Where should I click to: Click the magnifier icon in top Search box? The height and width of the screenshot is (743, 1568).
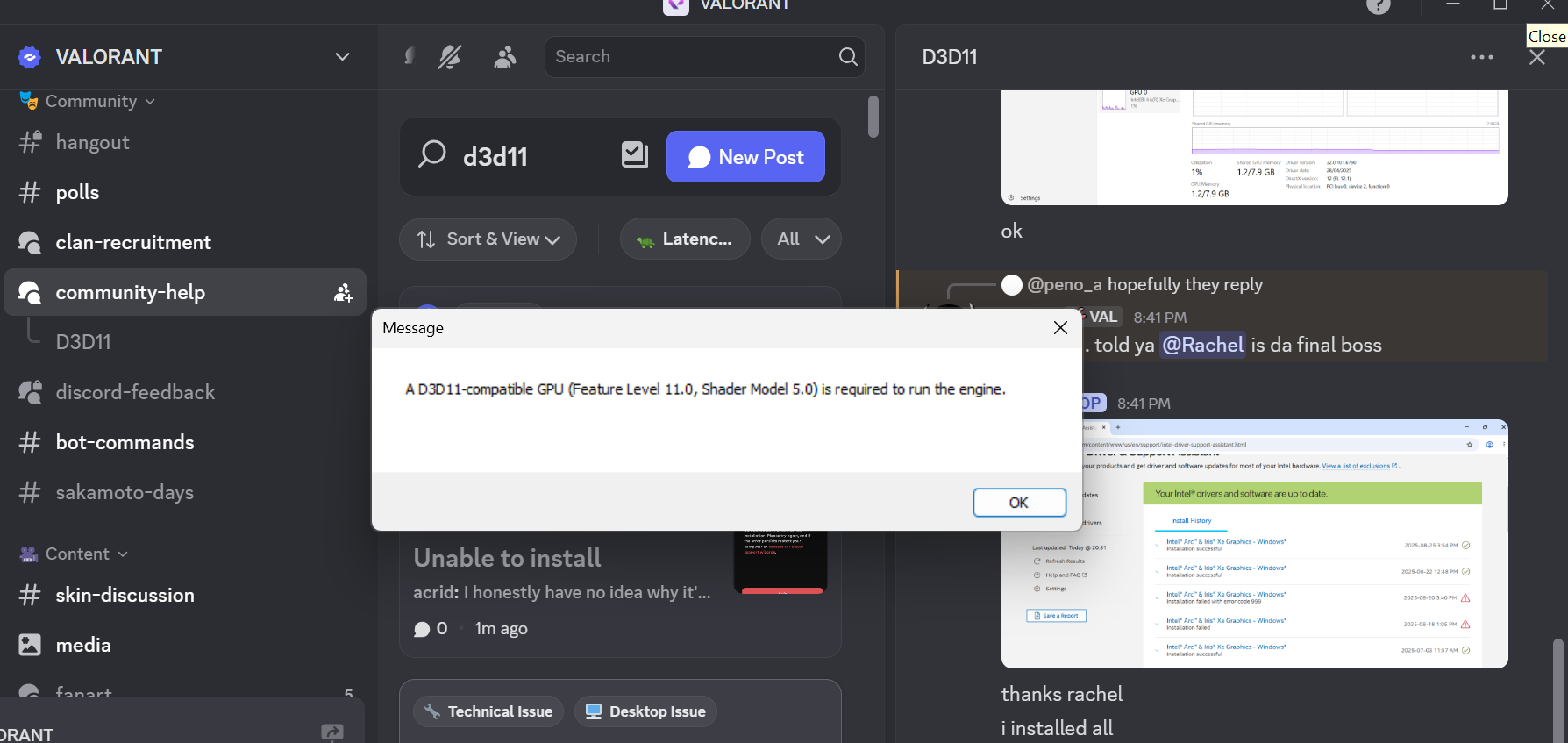click(848, 56)
